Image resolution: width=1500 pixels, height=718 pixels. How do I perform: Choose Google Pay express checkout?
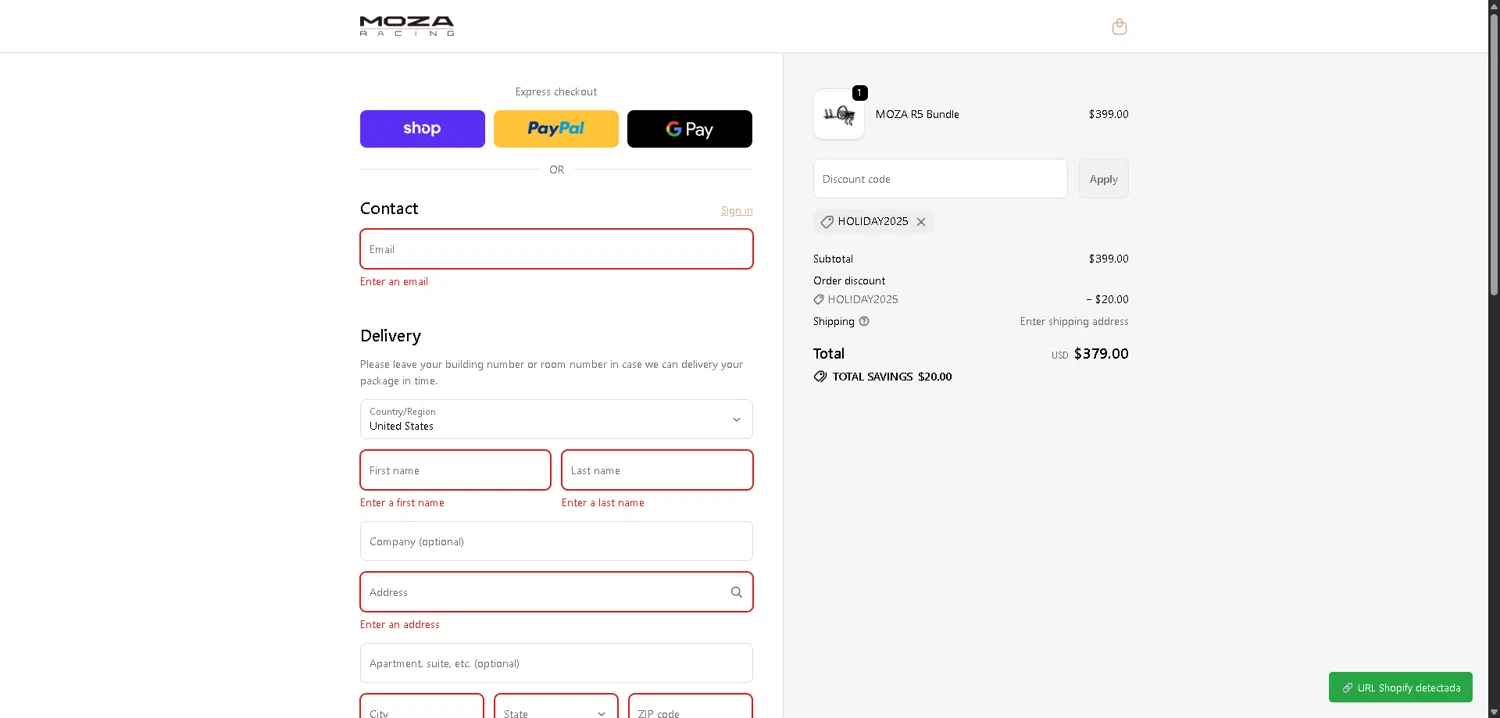click(x=690, y=129)
